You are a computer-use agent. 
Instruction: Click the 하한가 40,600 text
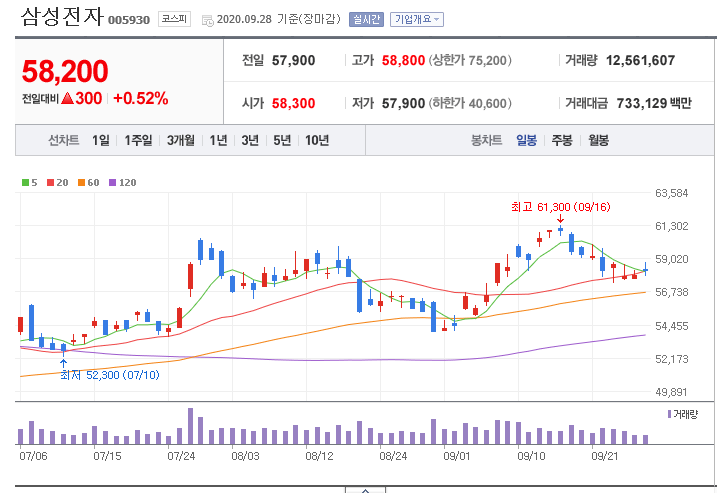(x=470, y=103)
